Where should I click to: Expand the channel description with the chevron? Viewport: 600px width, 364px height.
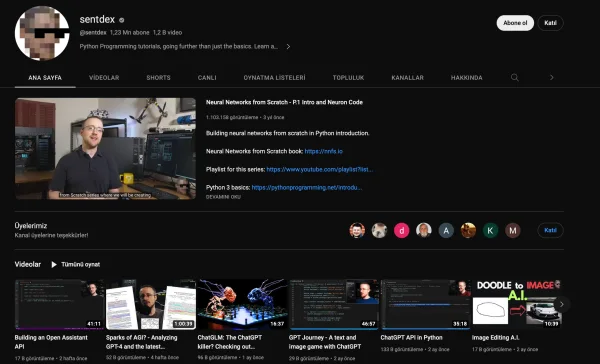[x=288, y=47]
